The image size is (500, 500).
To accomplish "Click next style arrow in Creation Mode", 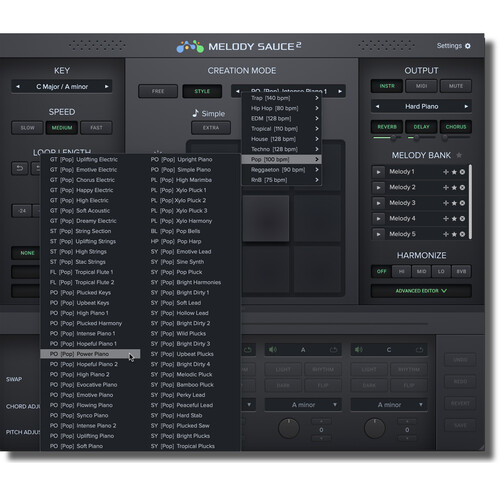I will point(340,91).
